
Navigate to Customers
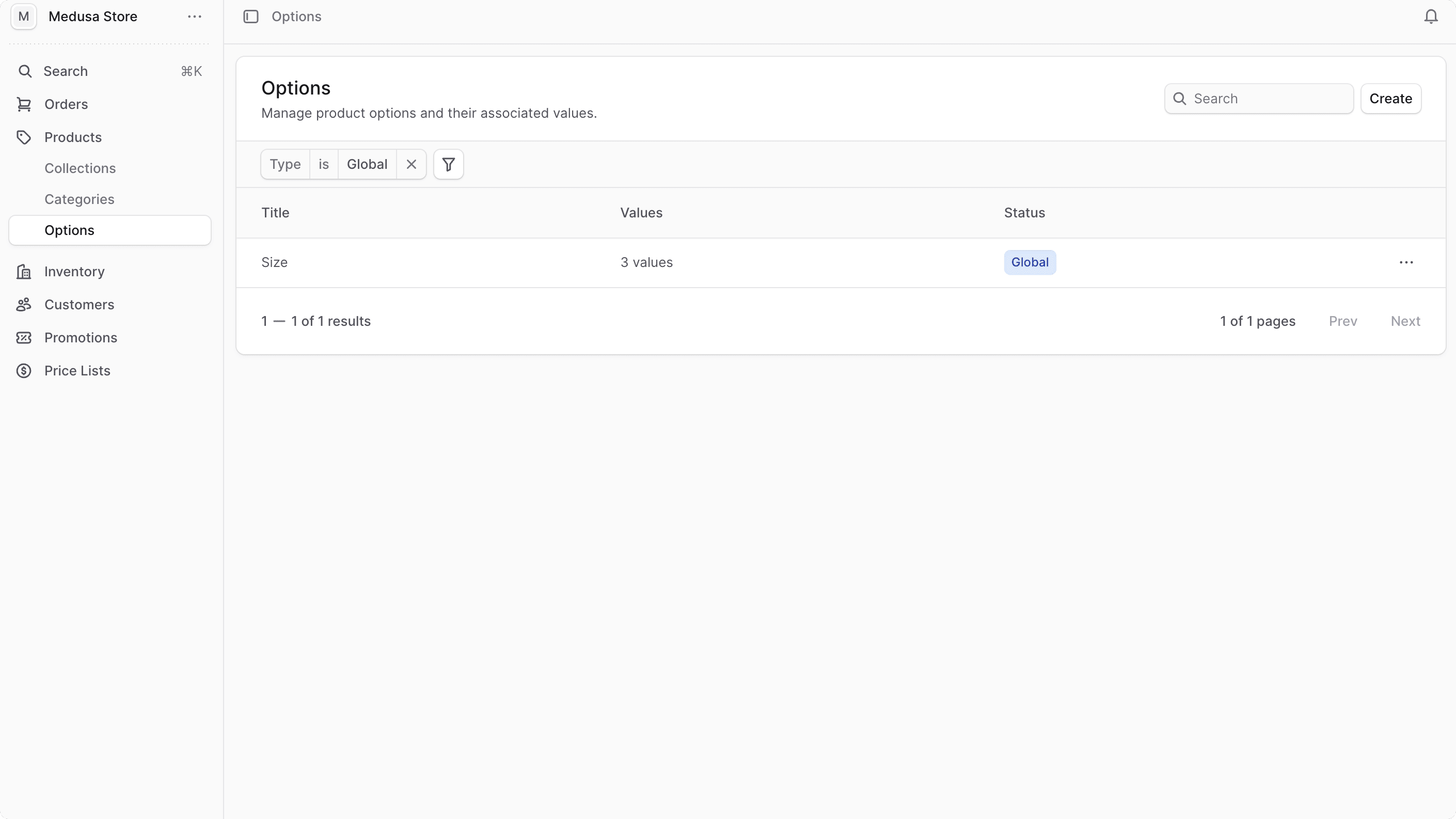[109, 305]
